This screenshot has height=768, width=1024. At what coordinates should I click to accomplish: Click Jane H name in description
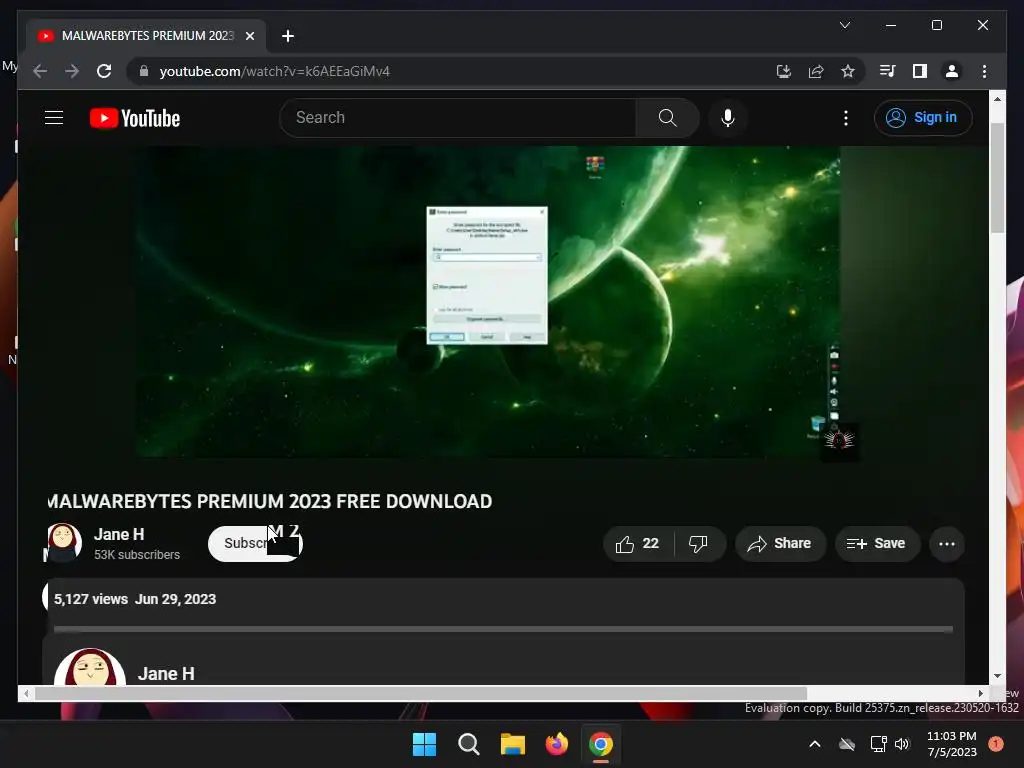(166, 673)
